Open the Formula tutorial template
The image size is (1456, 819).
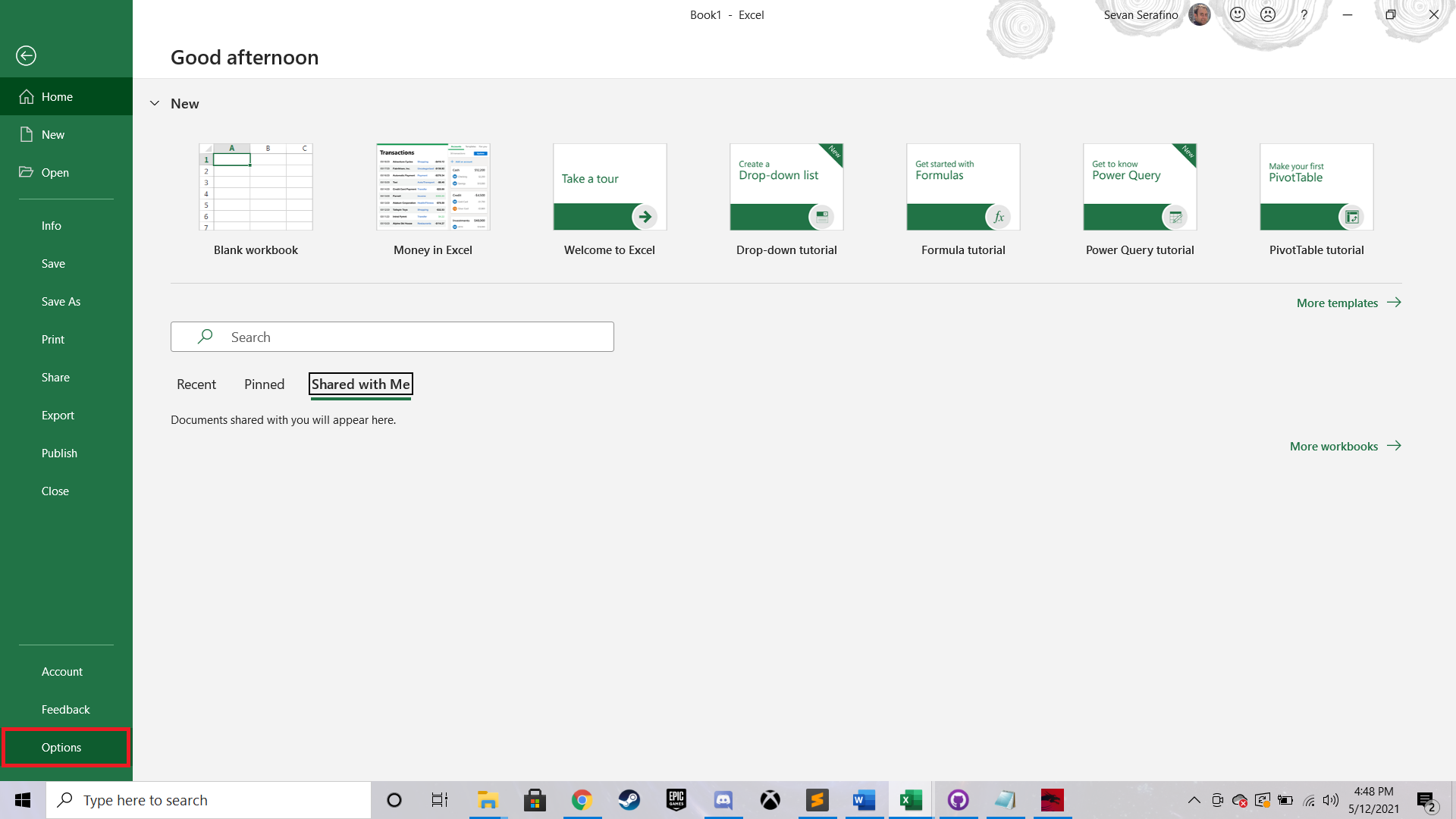[x=963, y=200]
